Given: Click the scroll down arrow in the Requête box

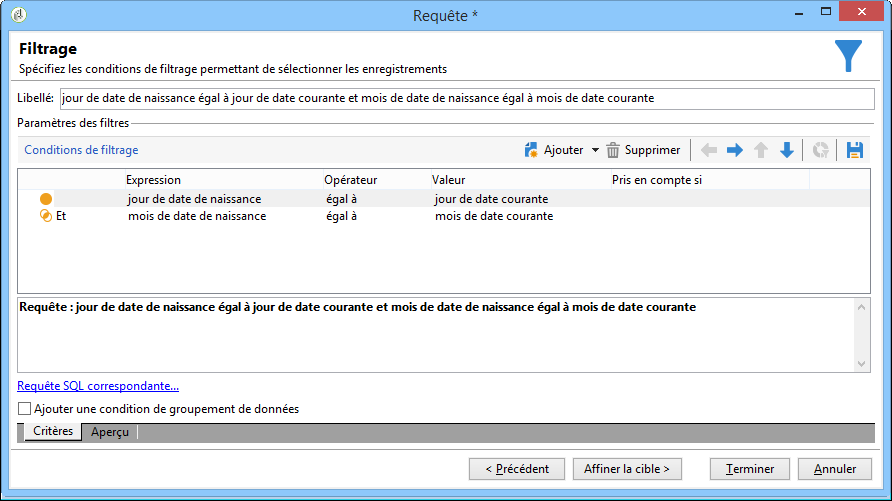Looking at the screenshot, I should (861, 364).
